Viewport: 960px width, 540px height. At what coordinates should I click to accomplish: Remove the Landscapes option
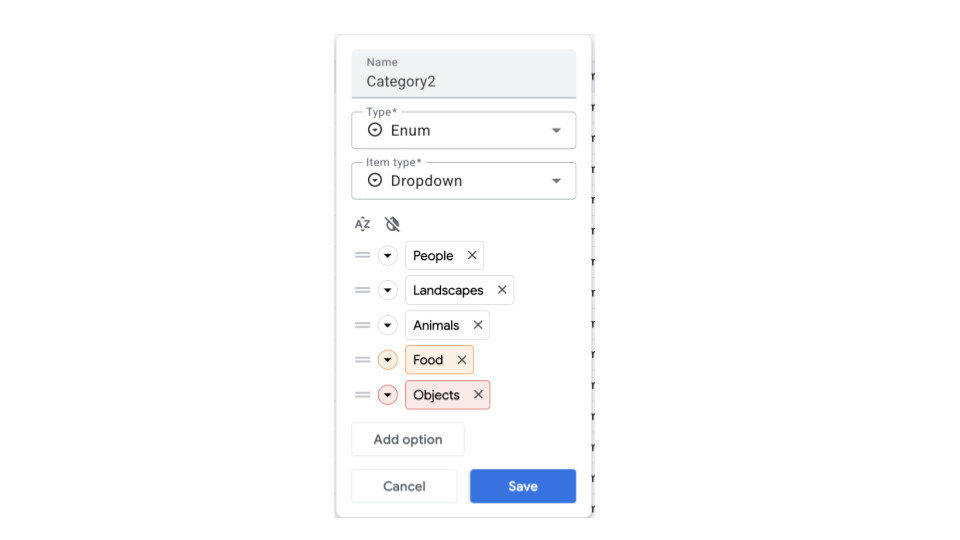[x=502, y=290]
